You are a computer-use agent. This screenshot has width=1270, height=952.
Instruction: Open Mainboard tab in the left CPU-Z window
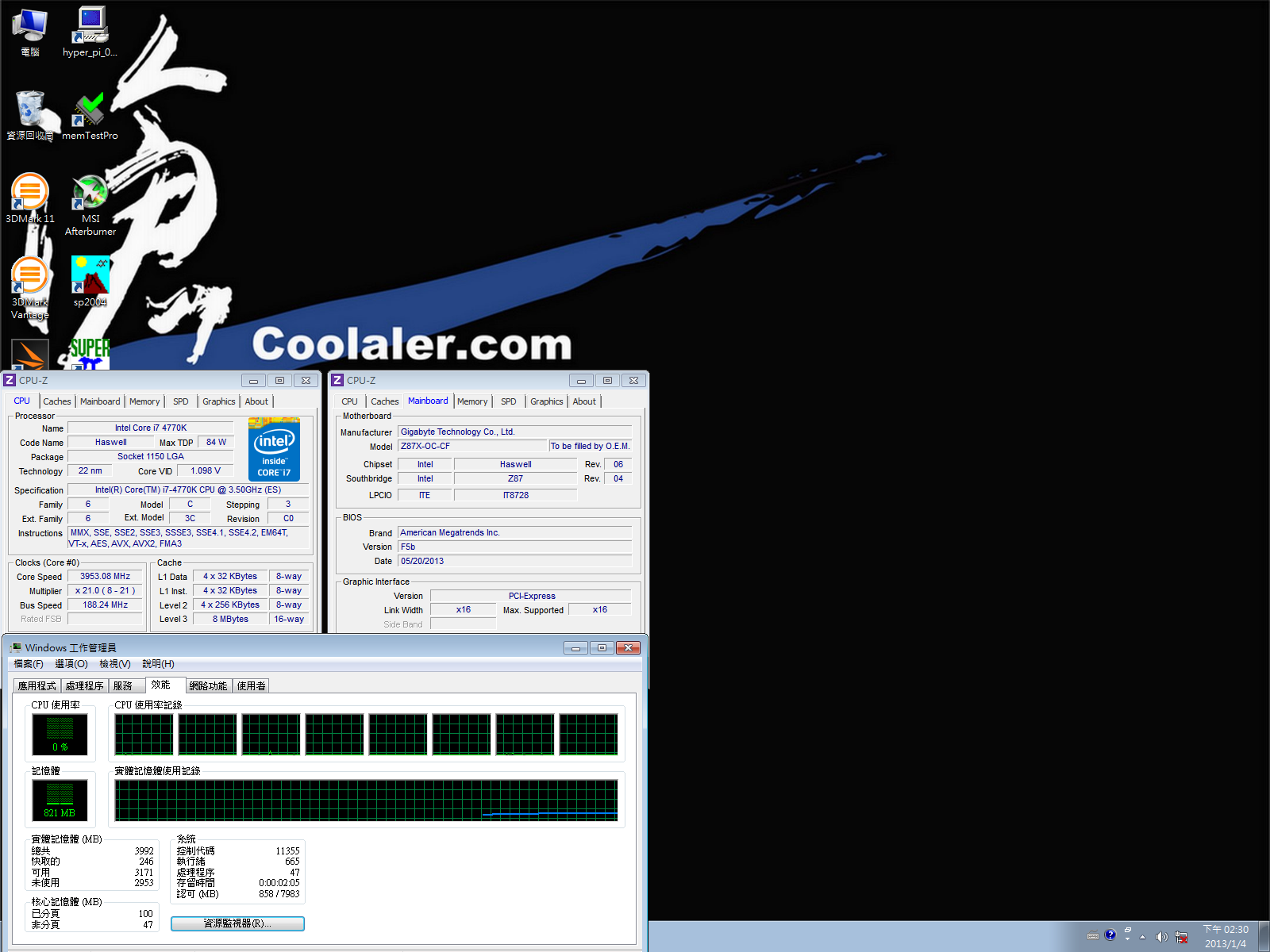click(x=100, y=401)
